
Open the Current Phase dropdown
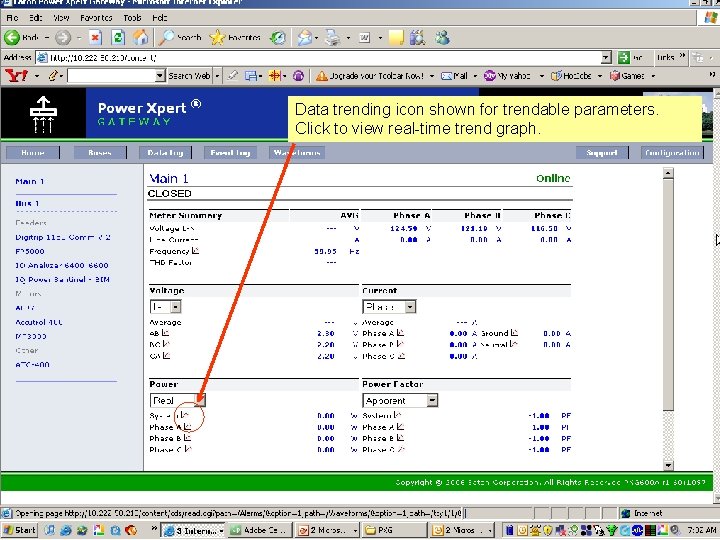click(x=389, y=306)
